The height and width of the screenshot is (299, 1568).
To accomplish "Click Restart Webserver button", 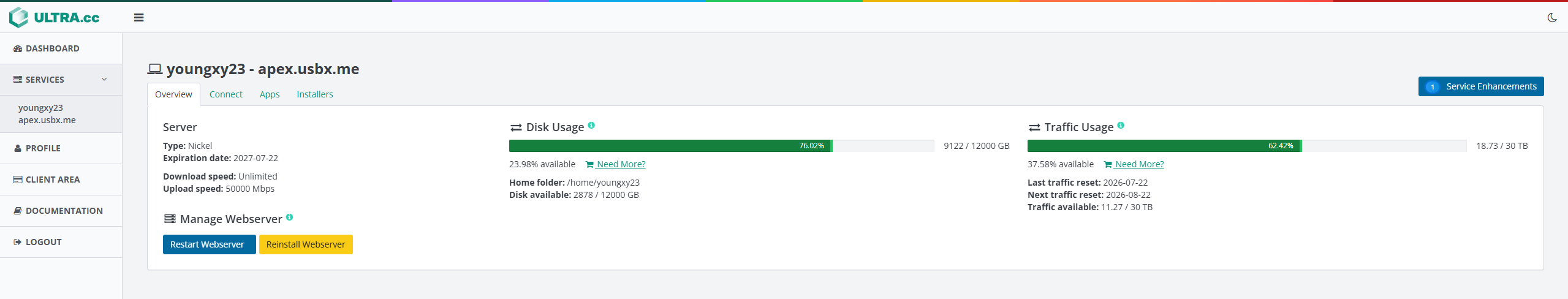I will pyautogui.click(x=209, y=244).
